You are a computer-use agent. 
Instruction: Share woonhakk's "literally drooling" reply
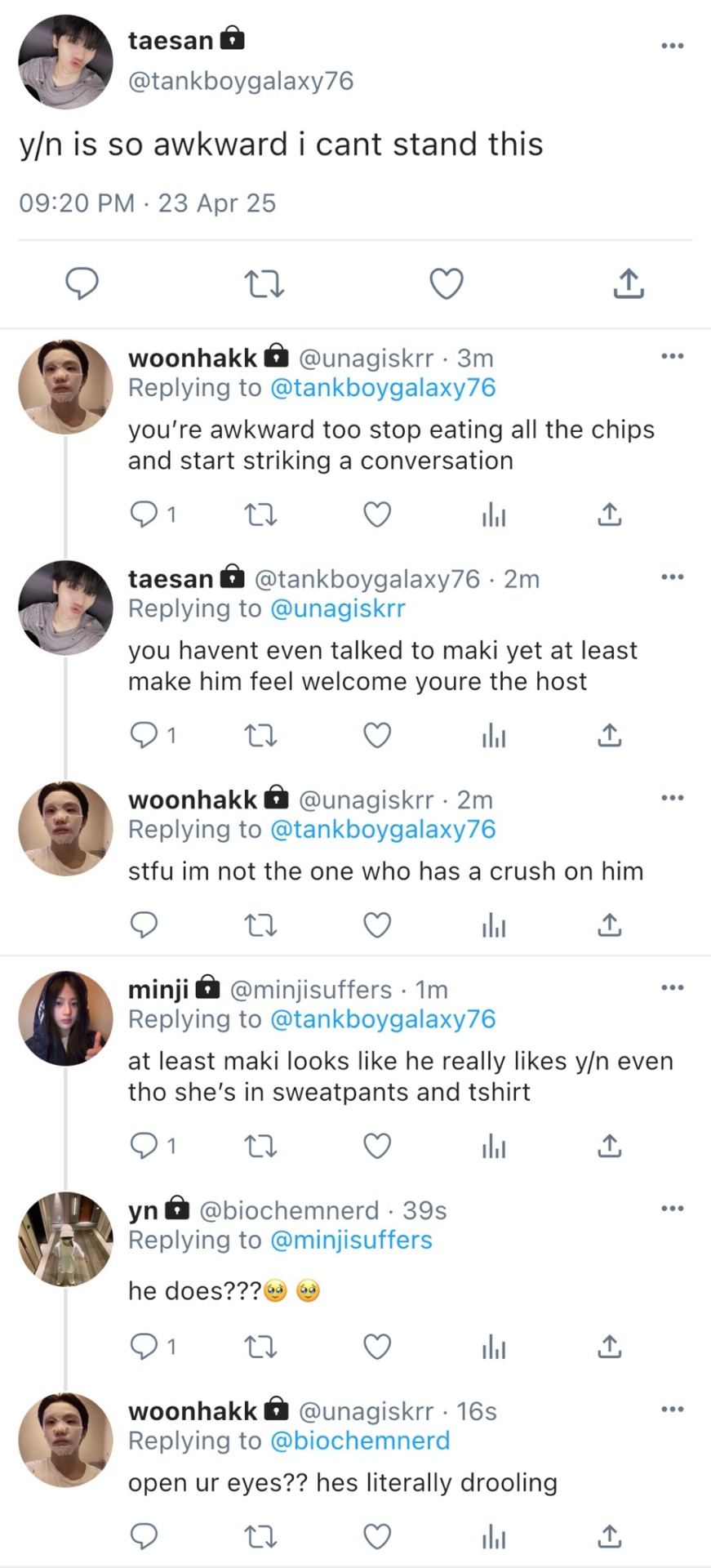(609, 1537)
